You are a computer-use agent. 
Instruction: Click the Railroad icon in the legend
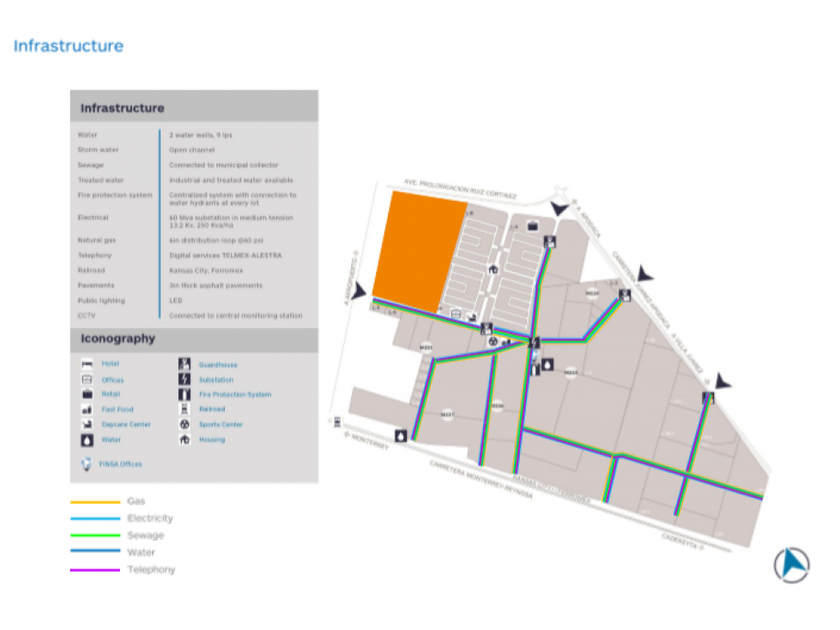coord(184,409)
